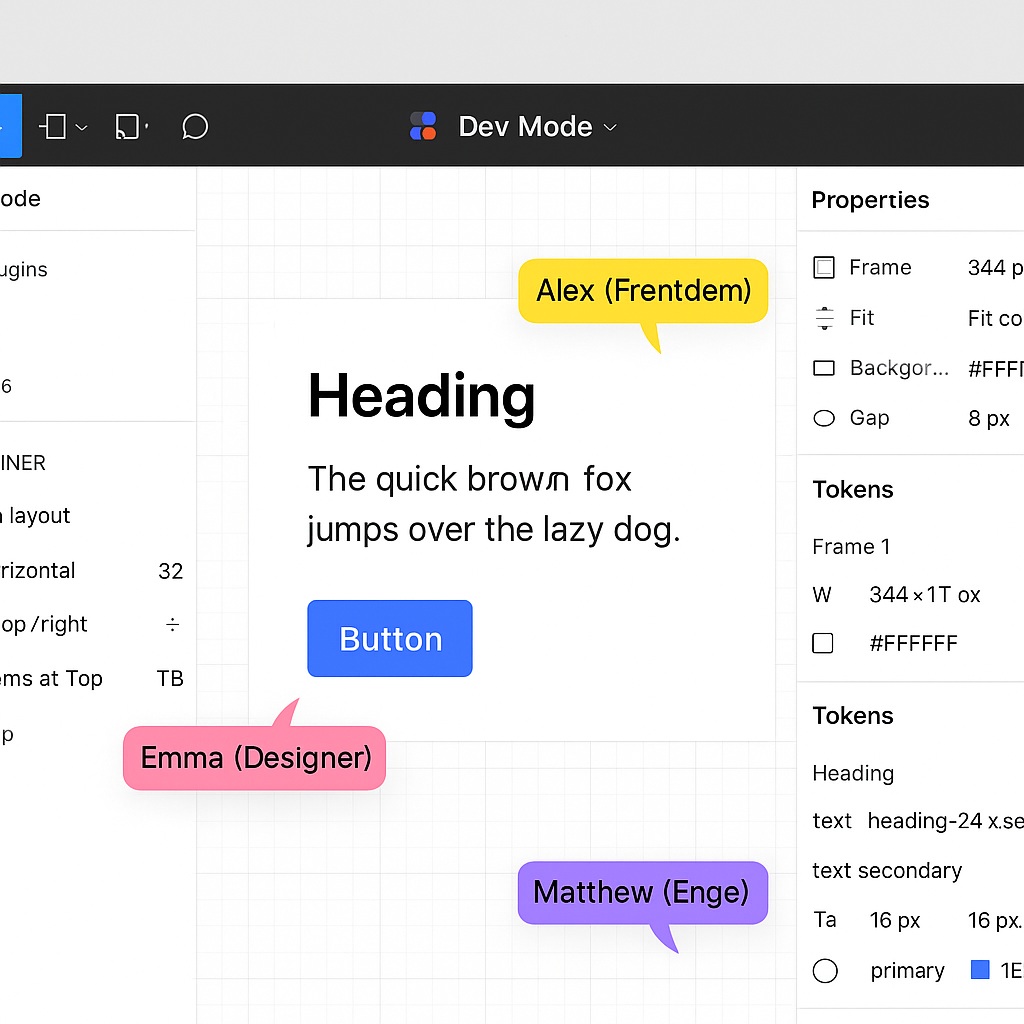Screen dimensions: 1024x1024
Task: Click the Fit alignment icon in Properties
Action: (x=824, y=317)
